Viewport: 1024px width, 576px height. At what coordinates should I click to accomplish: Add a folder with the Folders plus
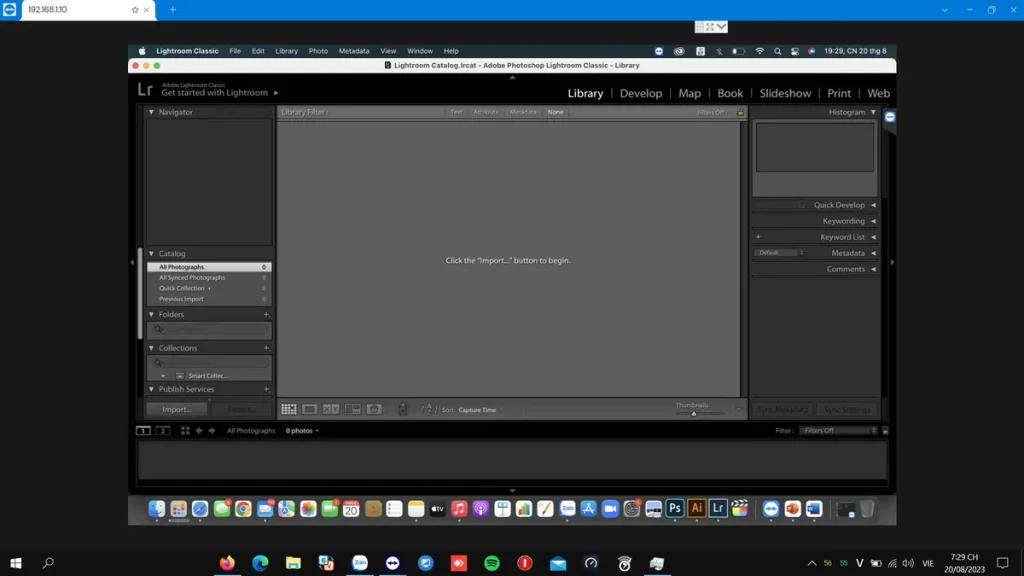point(266,315)
